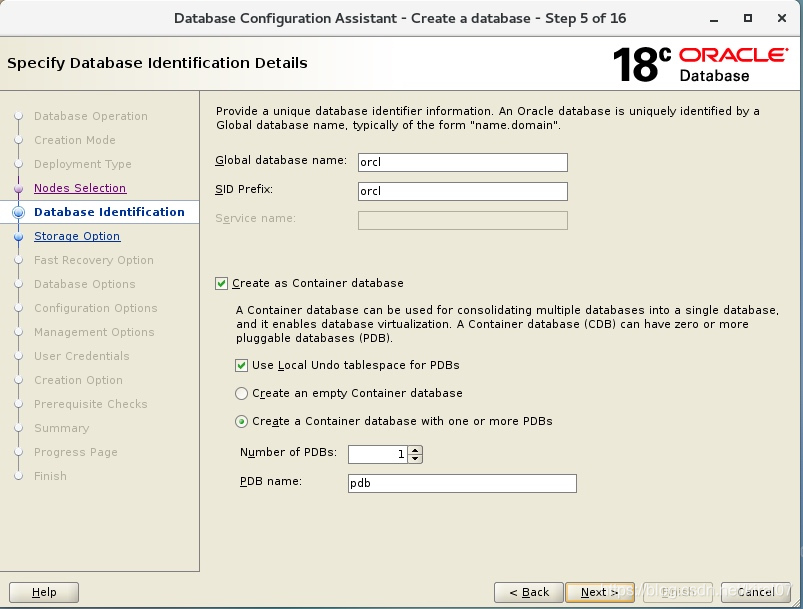Click the Global database name field
The image size is (803, 609).
tap(462, 162)
